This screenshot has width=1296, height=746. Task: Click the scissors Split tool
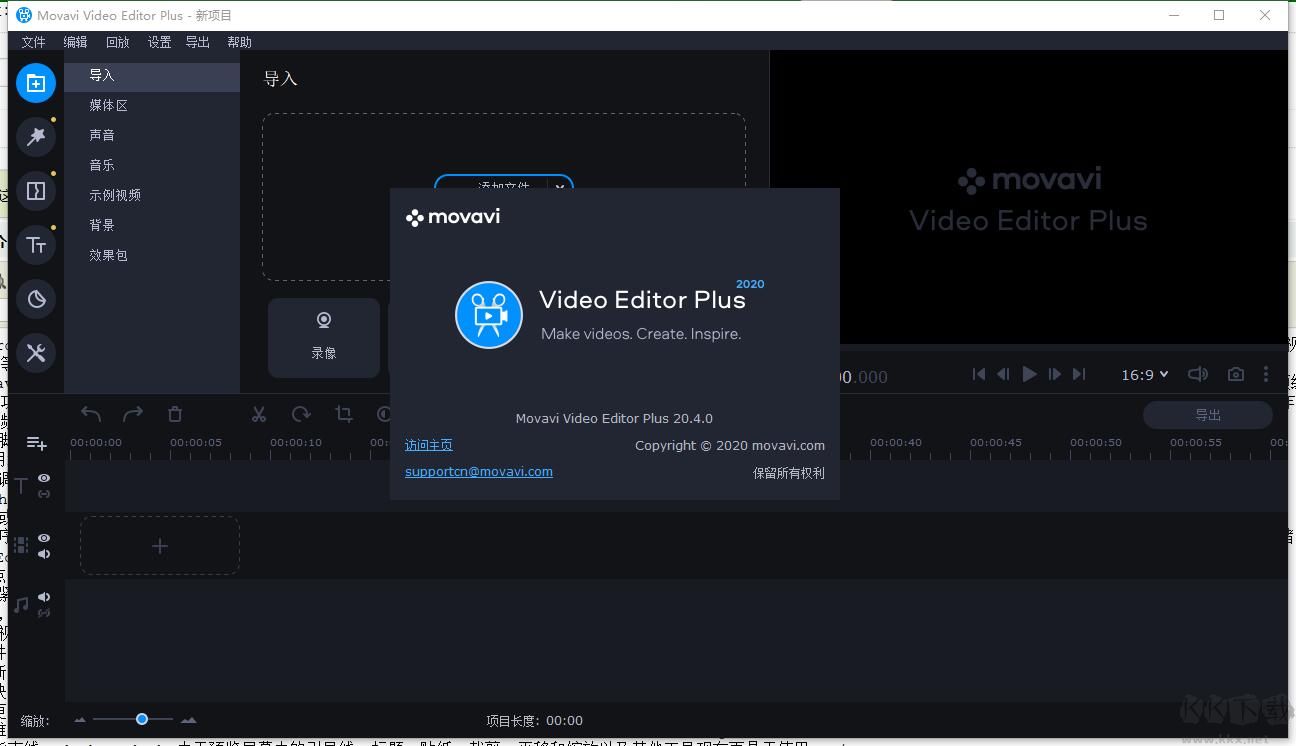(259, 414)
